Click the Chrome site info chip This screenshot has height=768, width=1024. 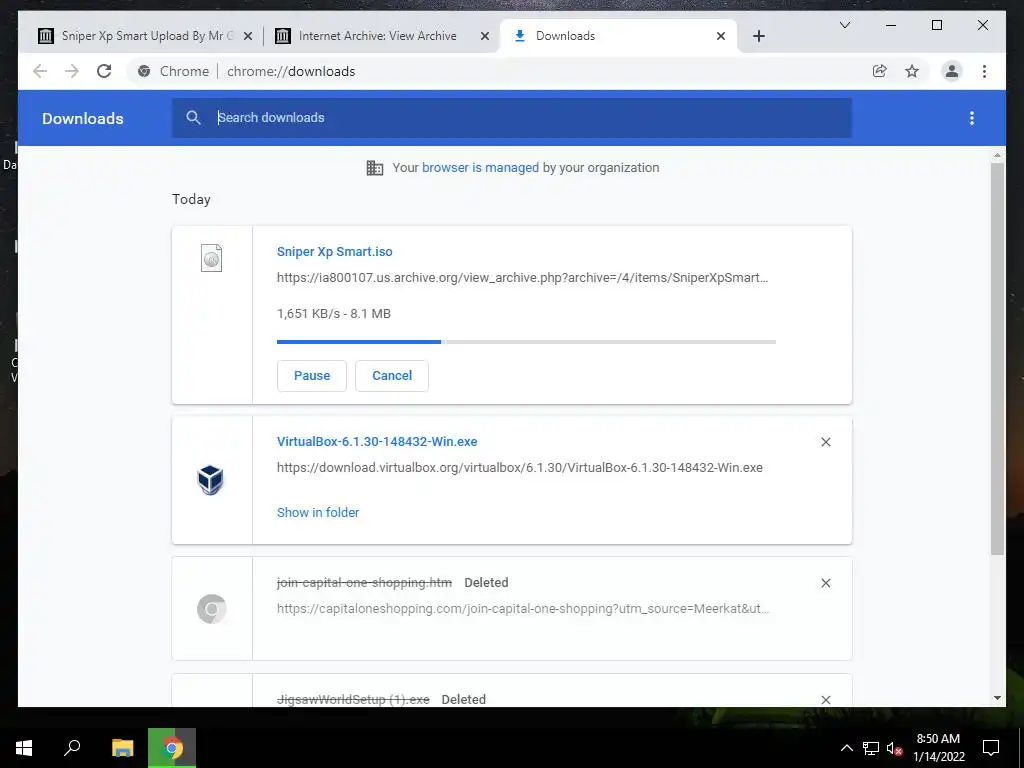tap(173, 71)
